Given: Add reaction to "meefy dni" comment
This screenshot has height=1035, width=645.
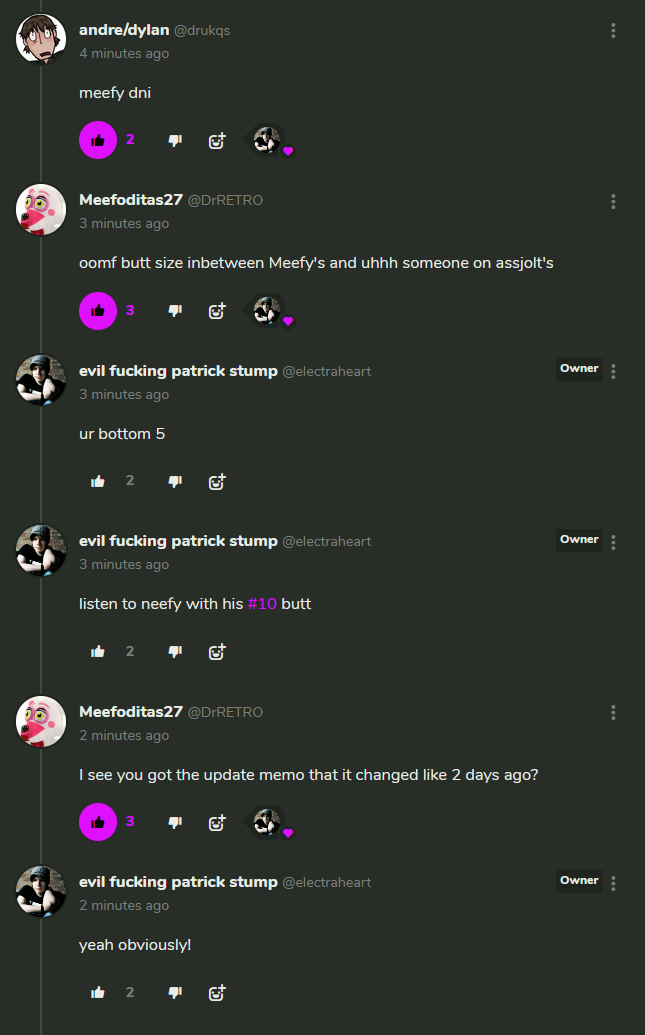Looking at the screenshot, I should 217,141.
